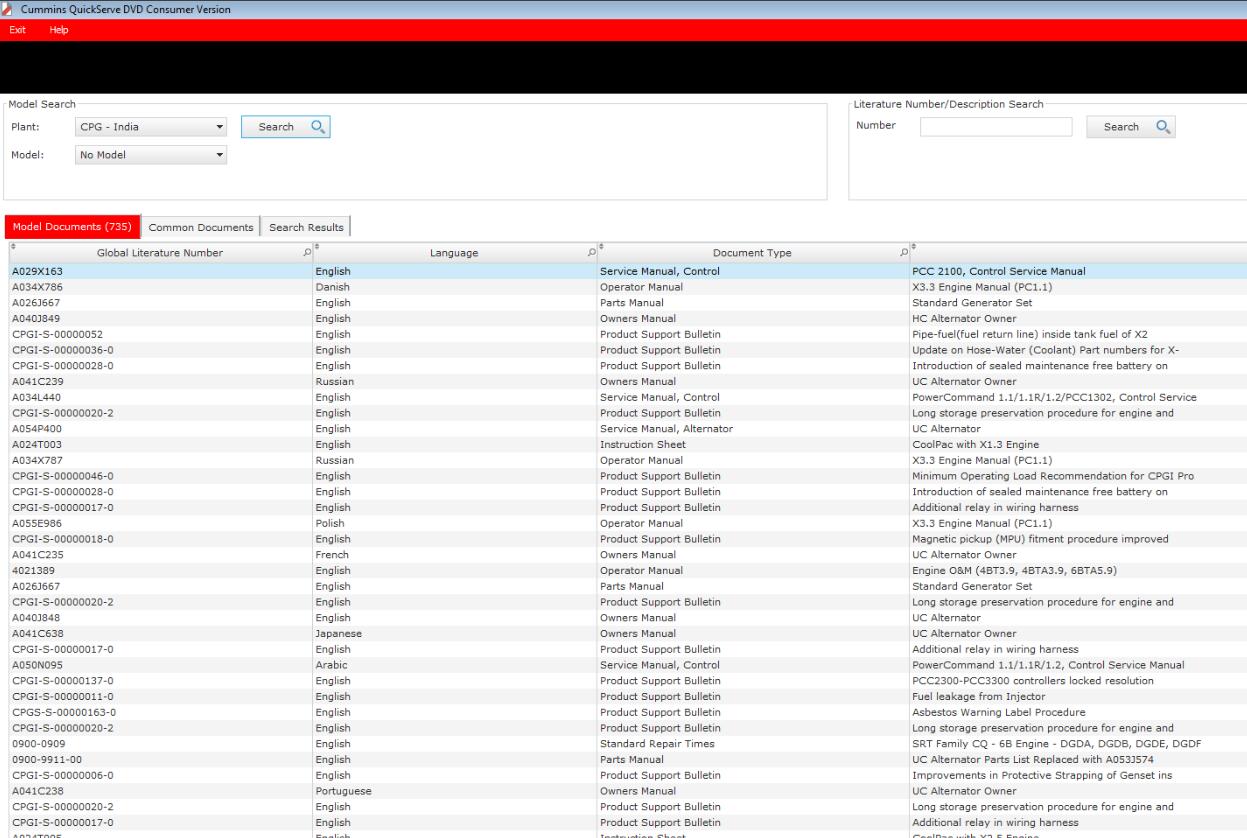Image resolution: width=1247 pixels, height=838 pixels.
Task: Click sort arrows icon in Document Type header
Action: coord(601,245)
